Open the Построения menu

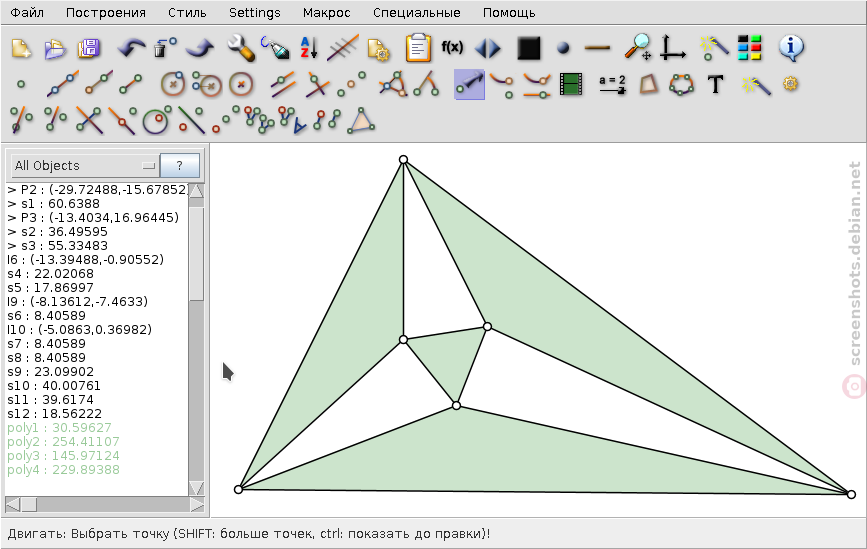tap(106, 12)
